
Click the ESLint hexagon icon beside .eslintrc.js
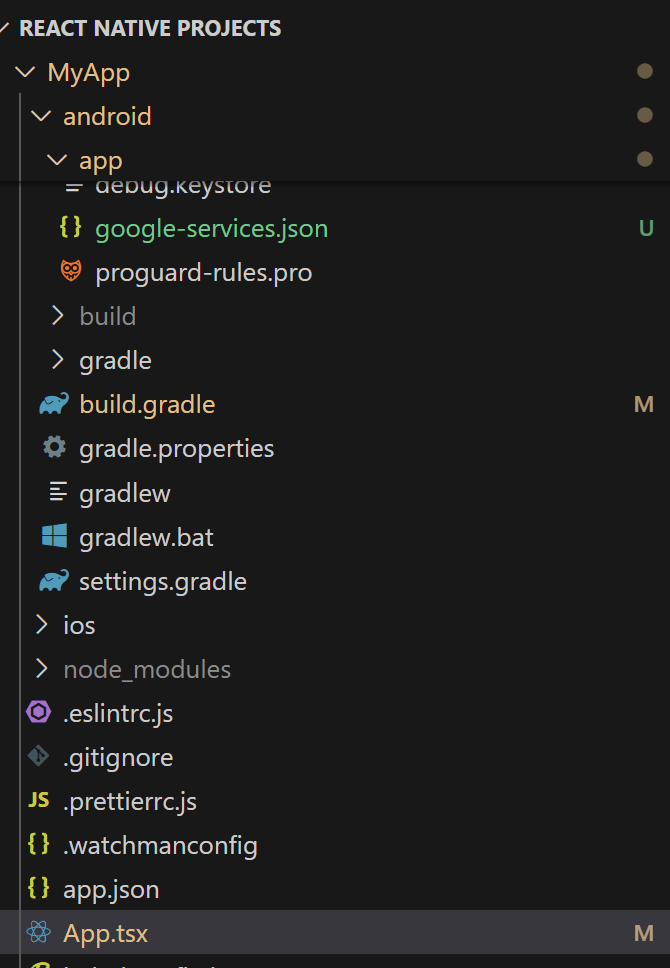coord(38,712)
